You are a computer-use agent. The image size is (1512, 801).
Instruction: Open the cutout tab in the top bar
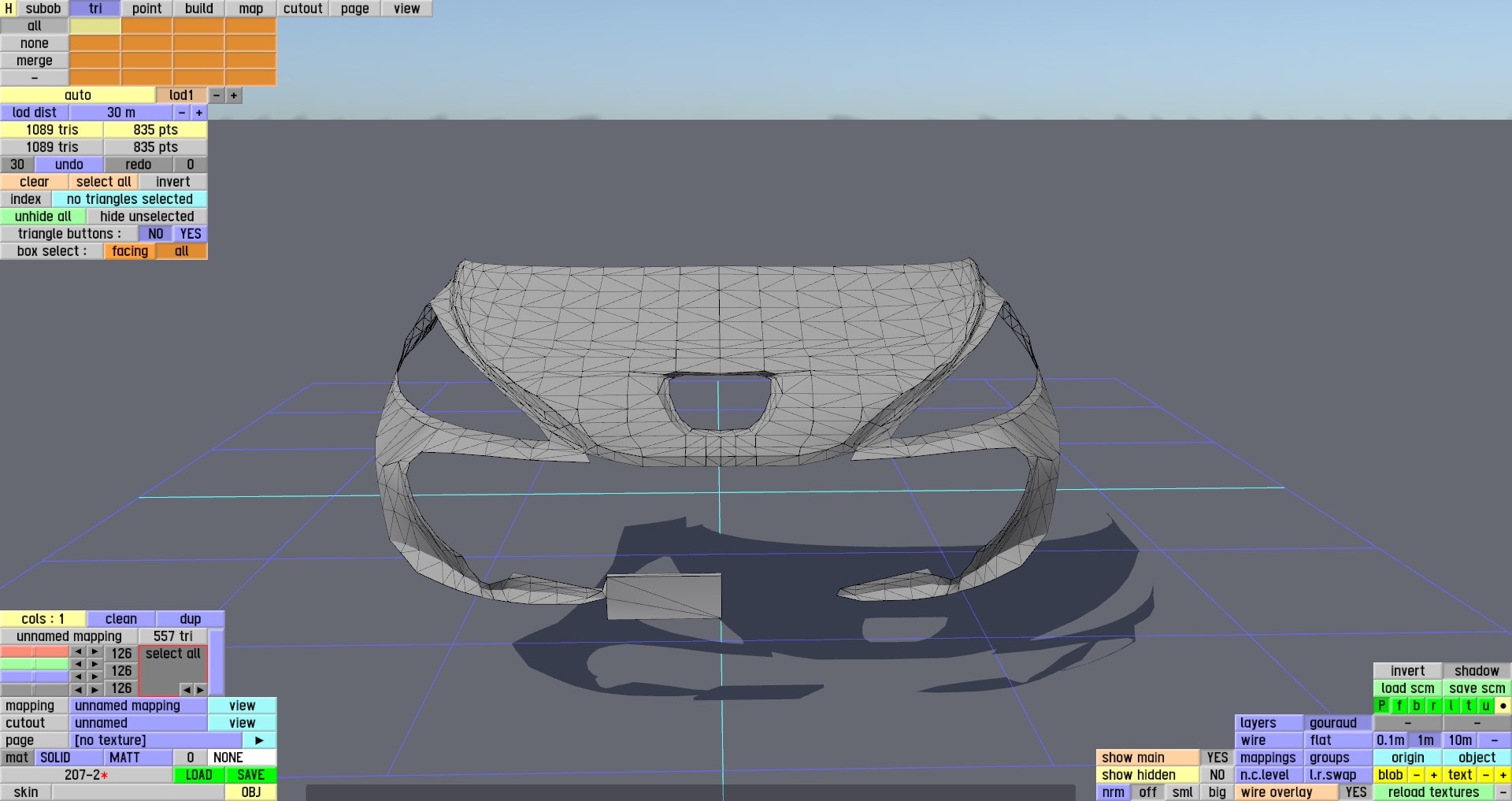(303, 9)
